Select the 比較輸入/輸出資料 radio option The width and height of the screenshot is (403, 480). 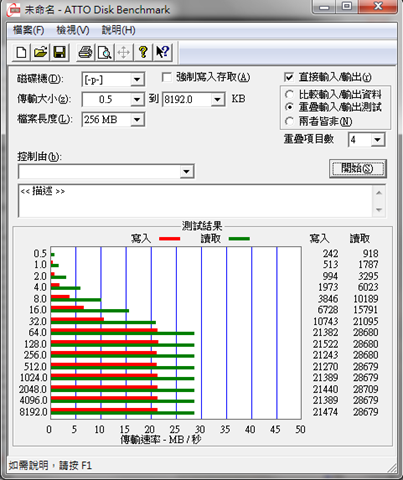click(x=289, y=95)
